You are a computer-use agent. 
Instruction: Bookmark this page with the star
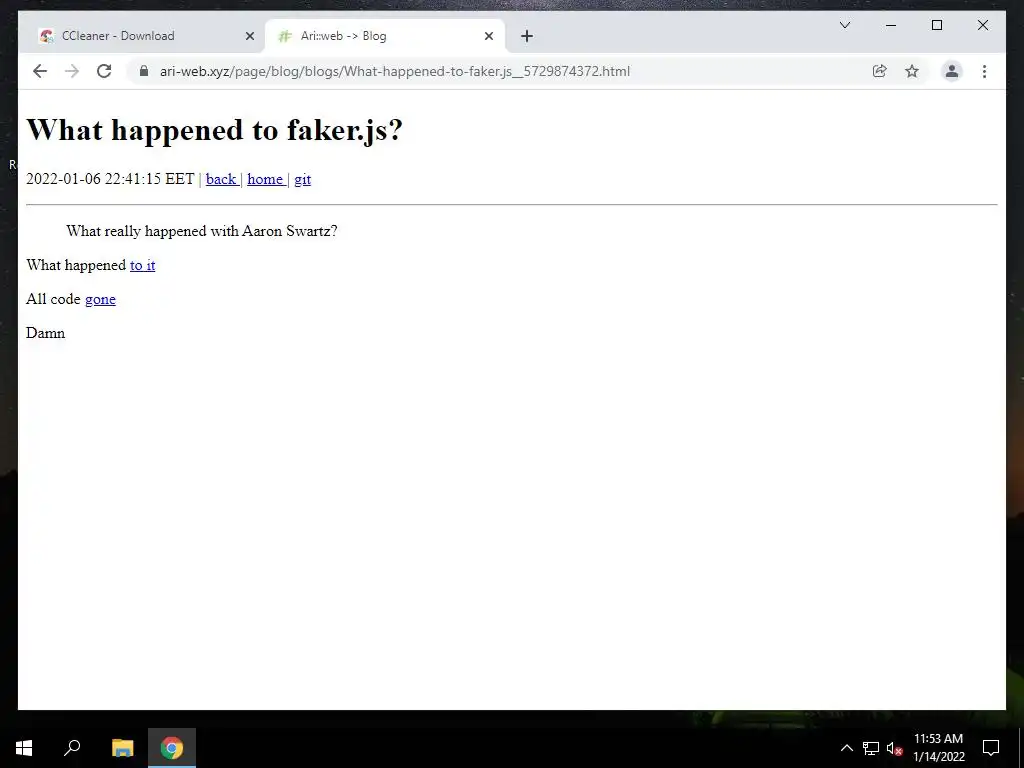tap(912, 71)
